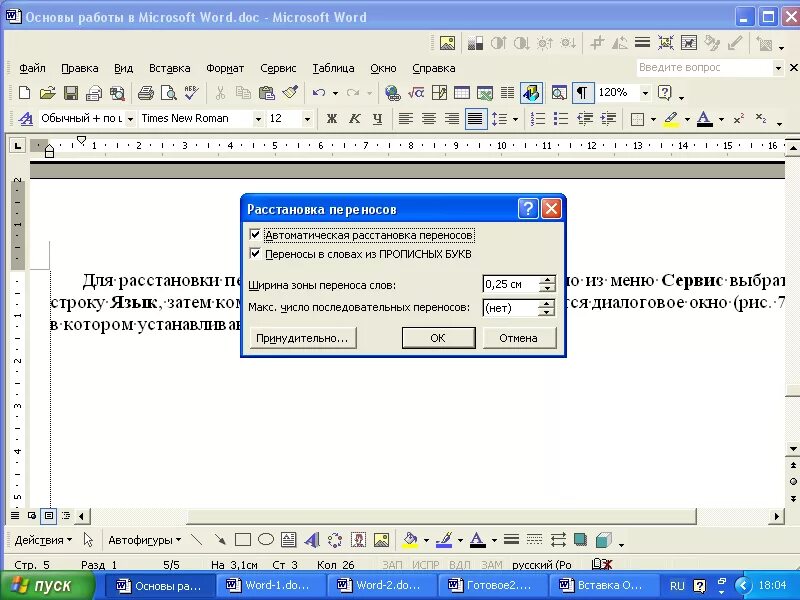
Task: Insert a table from the standard toolbar
Action: (x=462, y=93)
